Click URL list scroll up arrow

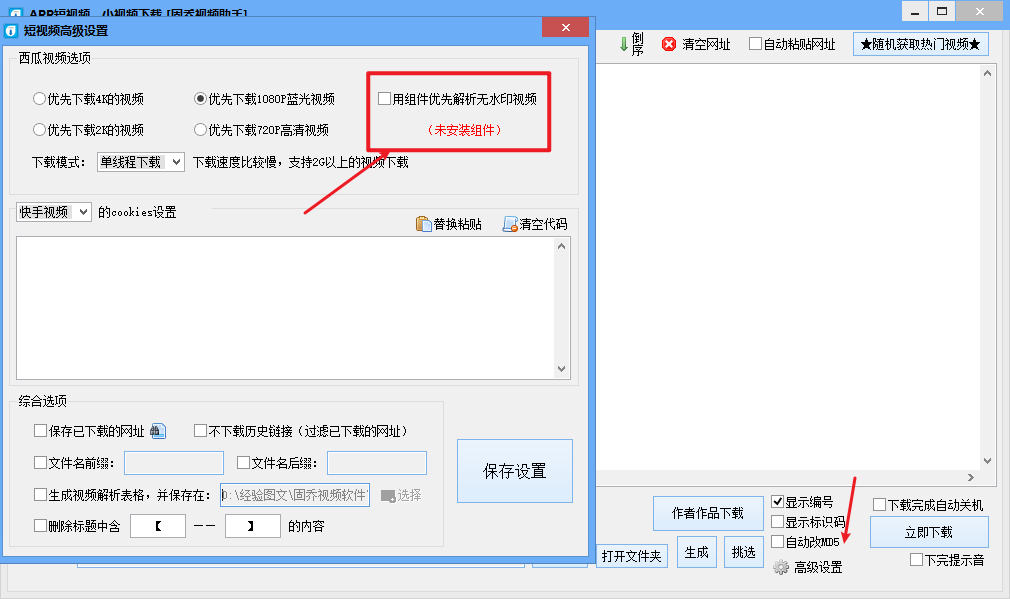click(x=987, y=73)
